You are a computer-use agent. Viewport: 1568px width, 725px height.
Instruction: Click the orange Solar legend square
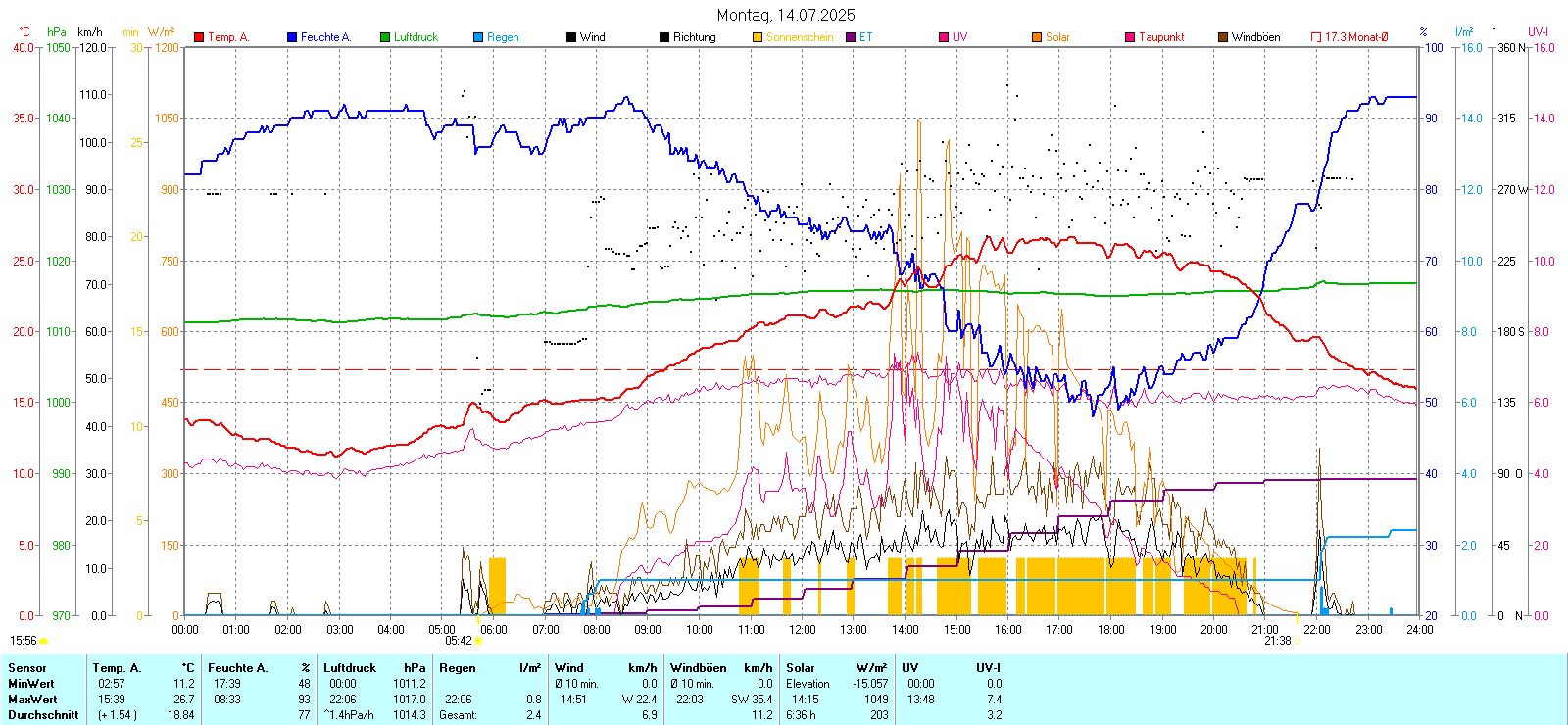[x=1037, y=37]
